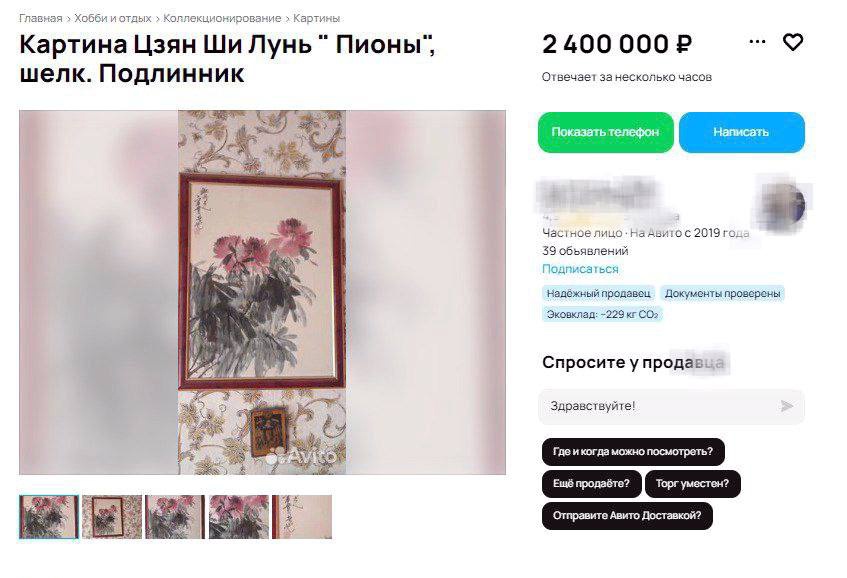Focus the Здравствуйте! message input field
The image size is (847, 578).
tap(671, 406)
